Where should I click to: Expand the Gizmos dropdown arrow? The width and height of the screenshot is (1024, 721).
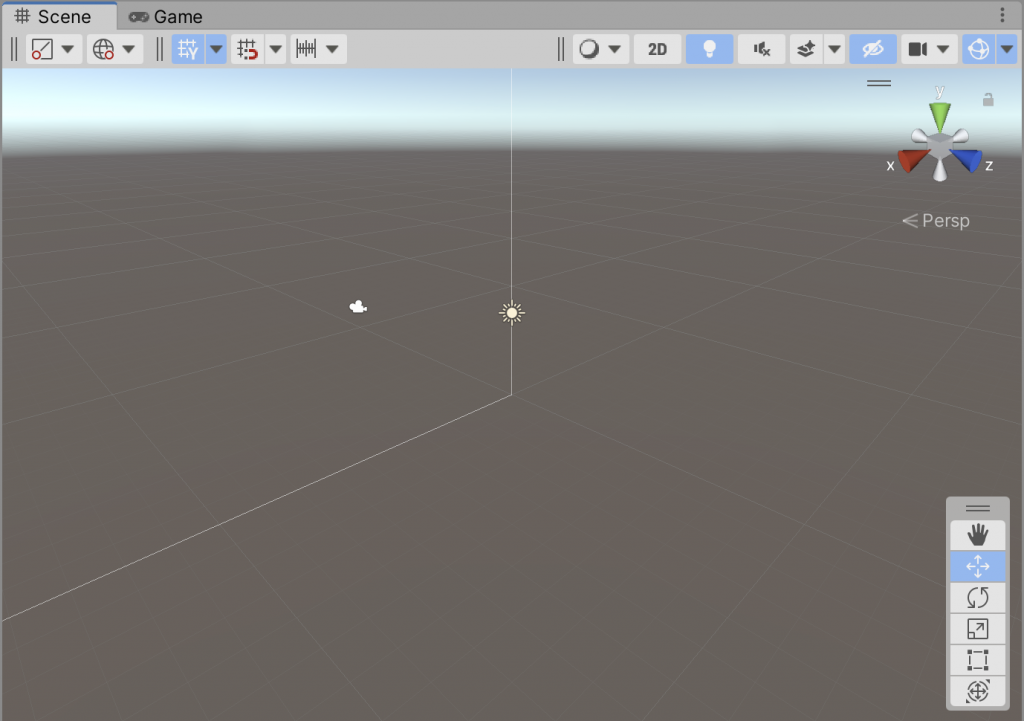click(x=1005, y=49)
